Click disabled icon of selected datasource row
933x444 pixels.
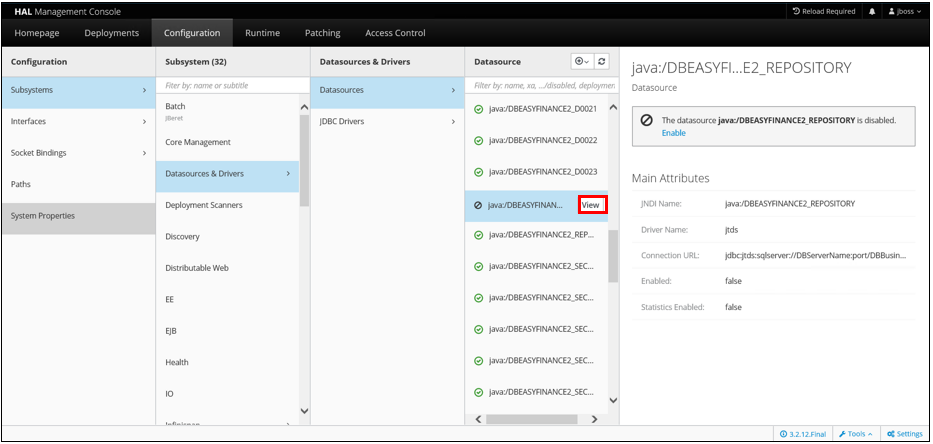pos(478,205)
